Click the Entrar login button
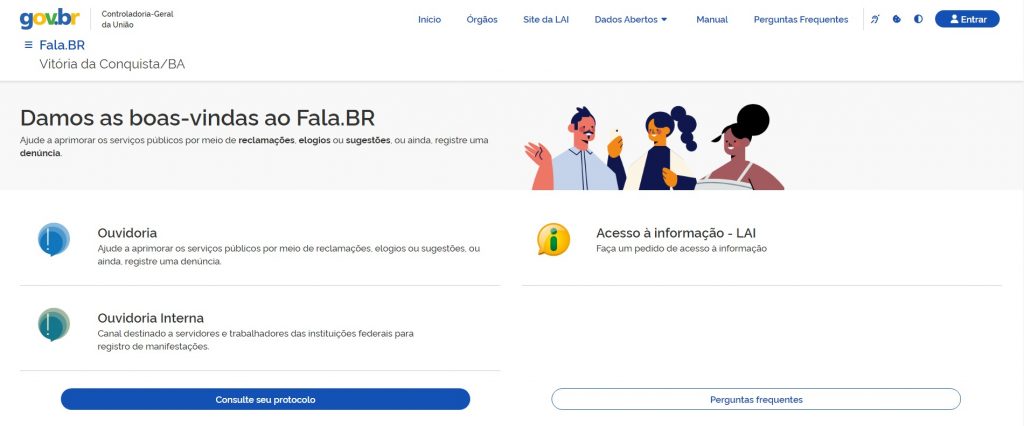Image resolution: width=1024 pixels, height=426 pixels. (x=967, y=19)
